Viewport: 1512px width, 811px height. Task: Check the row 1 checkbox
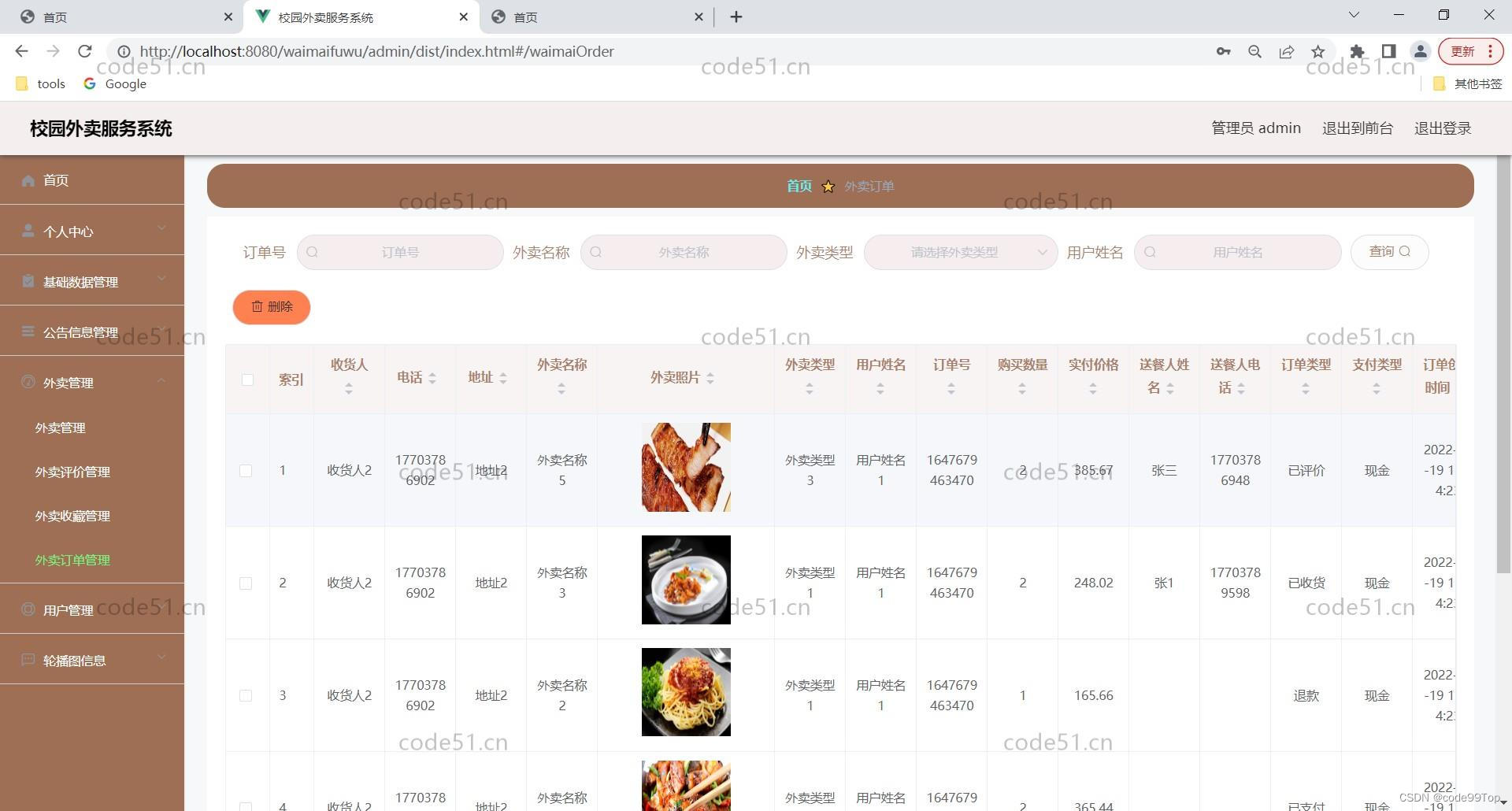246,471
